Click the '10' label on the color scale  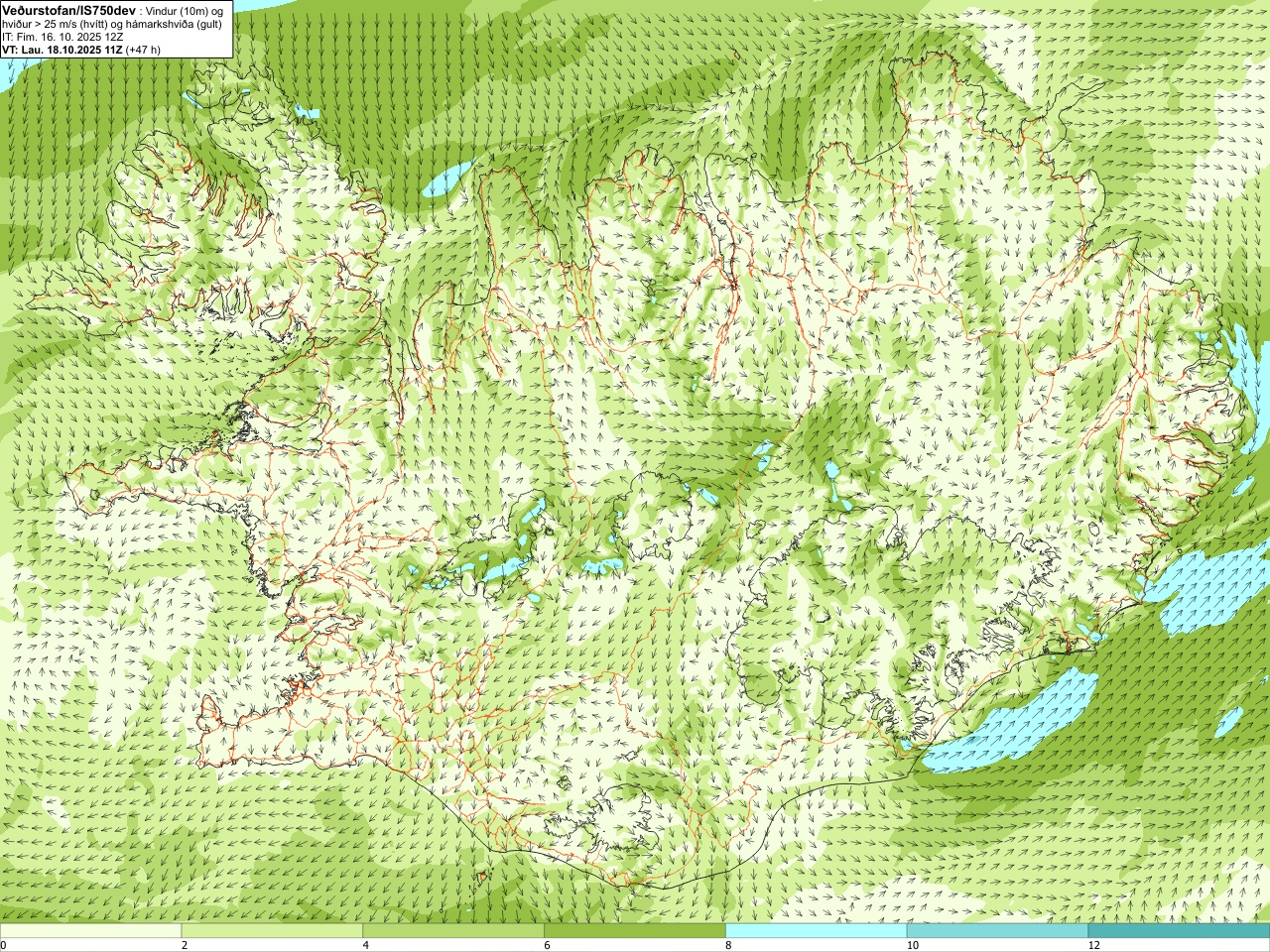912,945
